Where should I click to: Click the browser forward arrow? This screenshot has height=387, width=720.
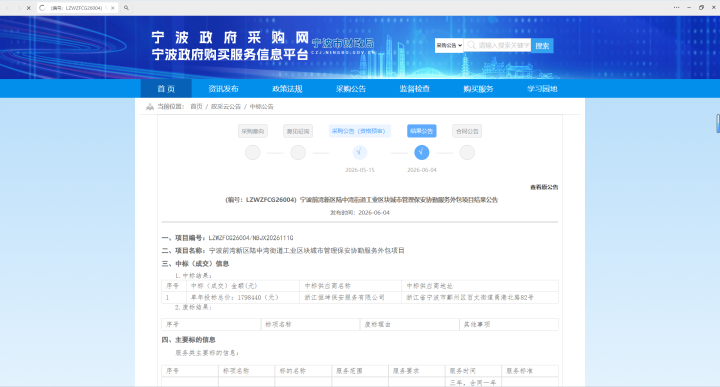coord(18,8)
